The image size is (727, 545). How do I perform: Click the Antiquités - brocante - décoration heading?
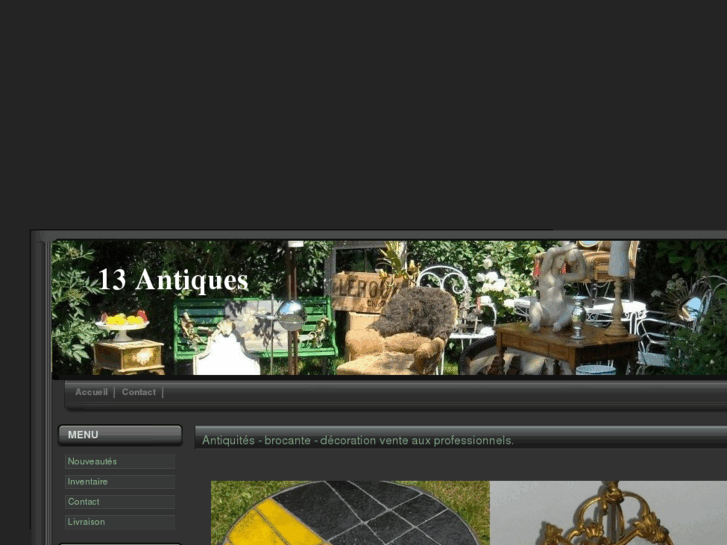[x=357, y=440]
